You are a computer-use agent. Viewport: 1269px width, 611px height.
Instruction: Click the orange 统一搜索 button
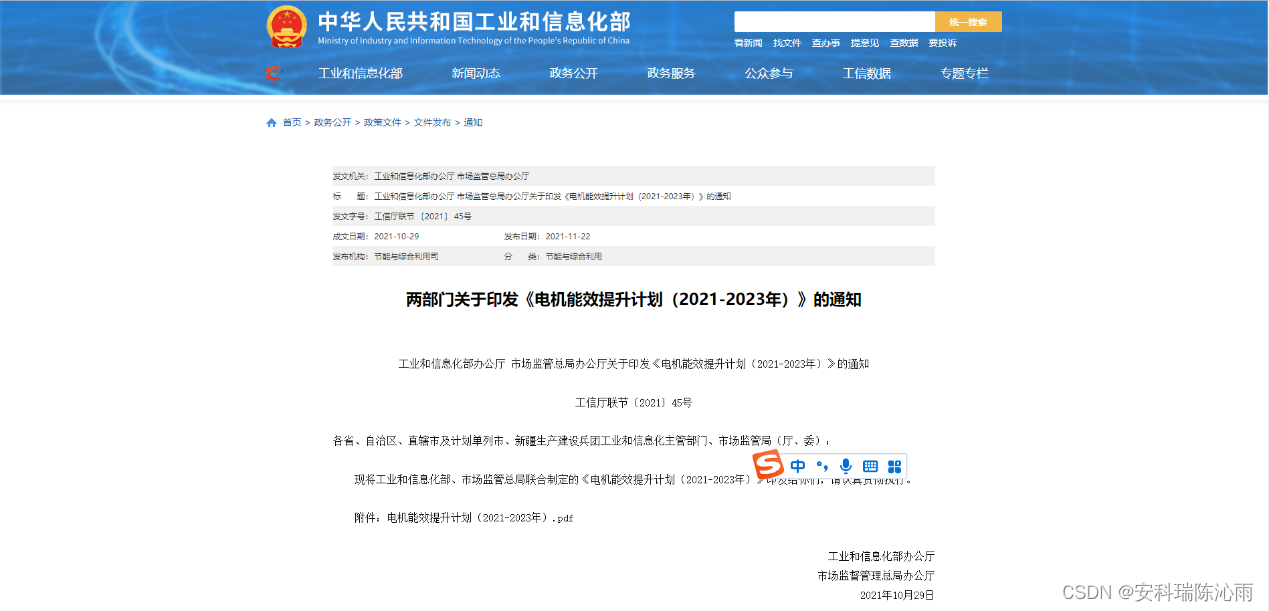coord(968,22)
